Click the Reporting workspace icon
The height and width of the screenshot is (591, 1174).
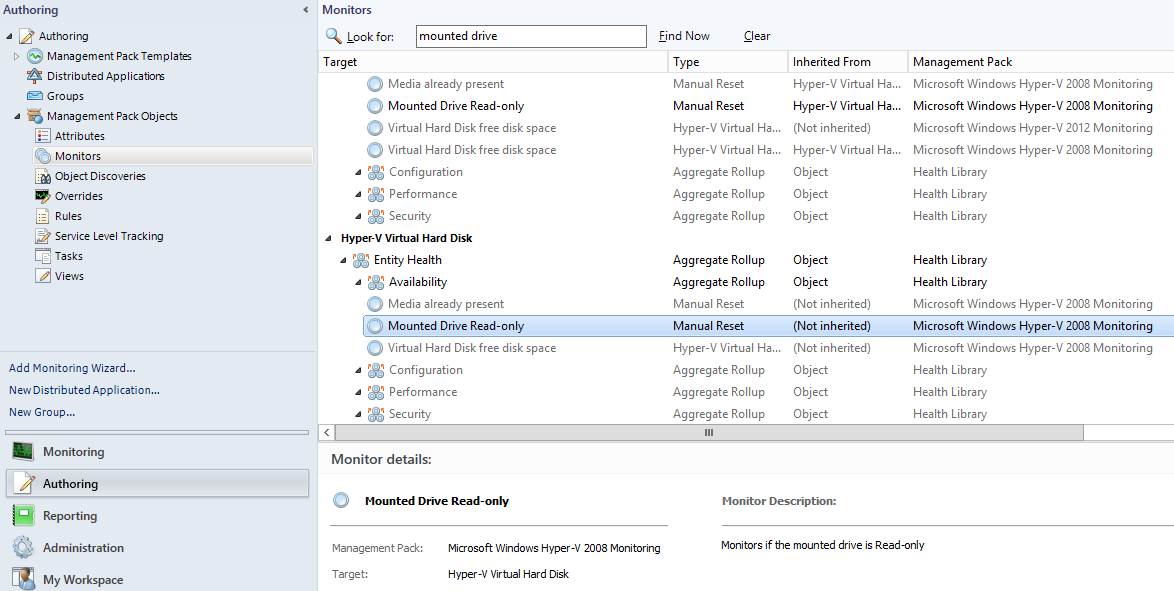(23, 515)
